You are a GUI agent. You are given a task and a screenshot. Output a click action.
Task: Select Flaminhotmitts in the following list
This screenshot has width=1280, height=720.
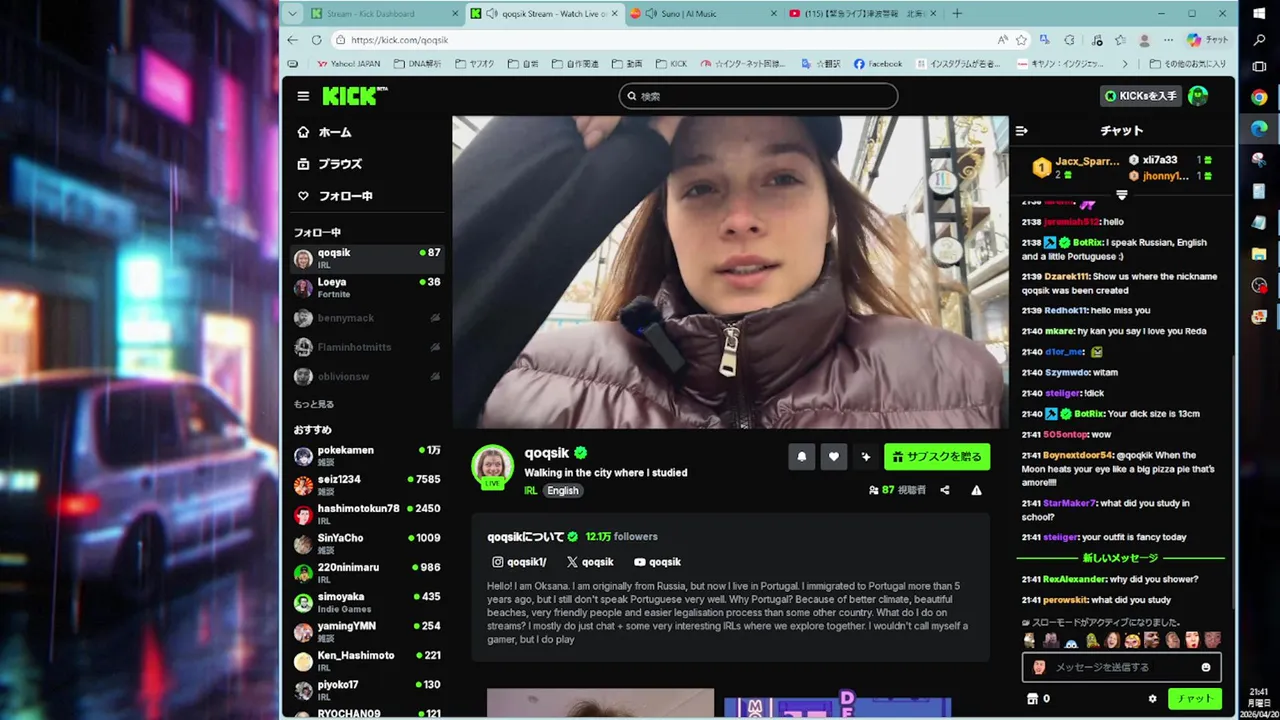click(x=367, y=347)
